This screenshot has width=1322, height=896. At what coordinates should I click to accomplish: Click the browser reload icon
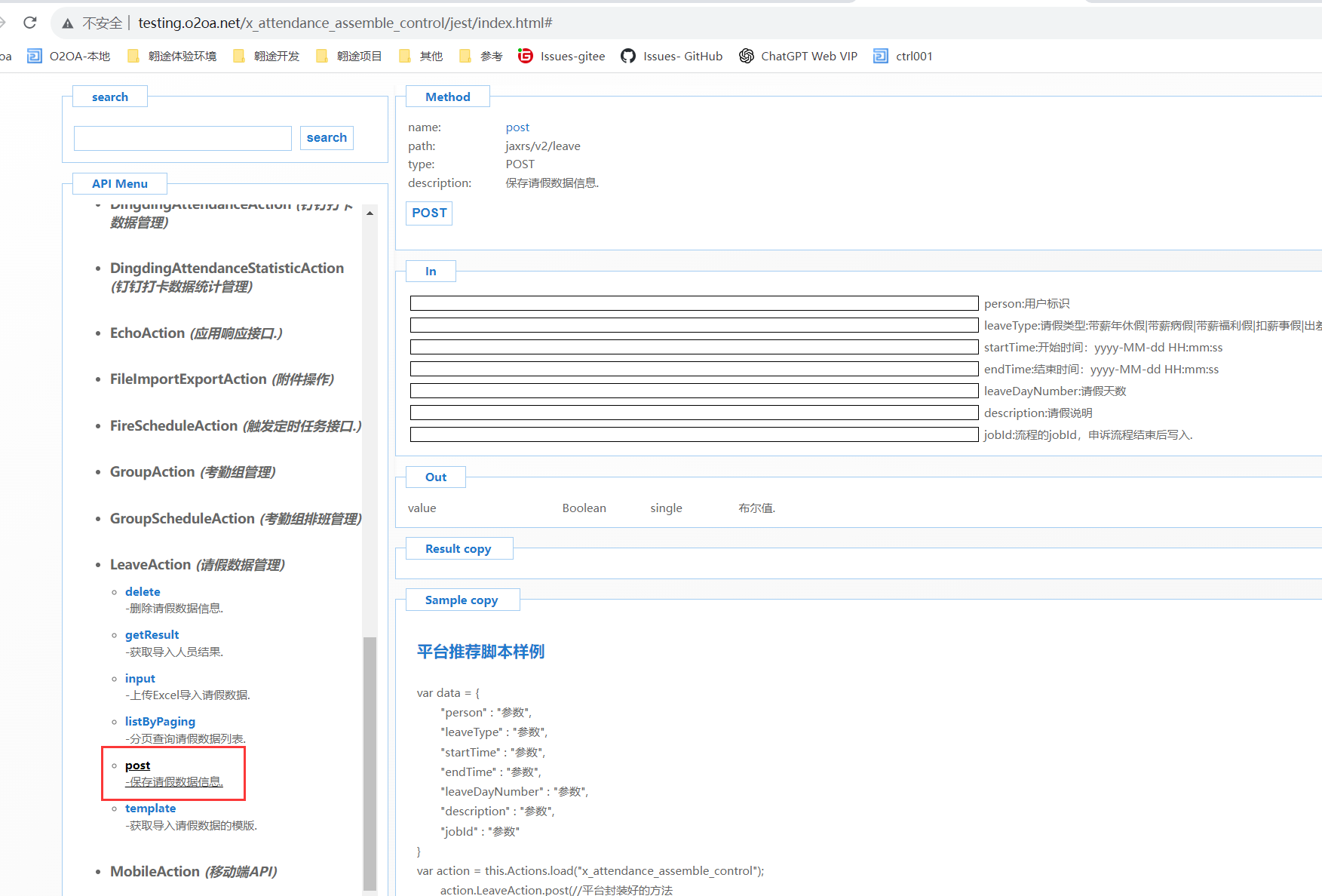pyautogui.click(x=30, y=23)
